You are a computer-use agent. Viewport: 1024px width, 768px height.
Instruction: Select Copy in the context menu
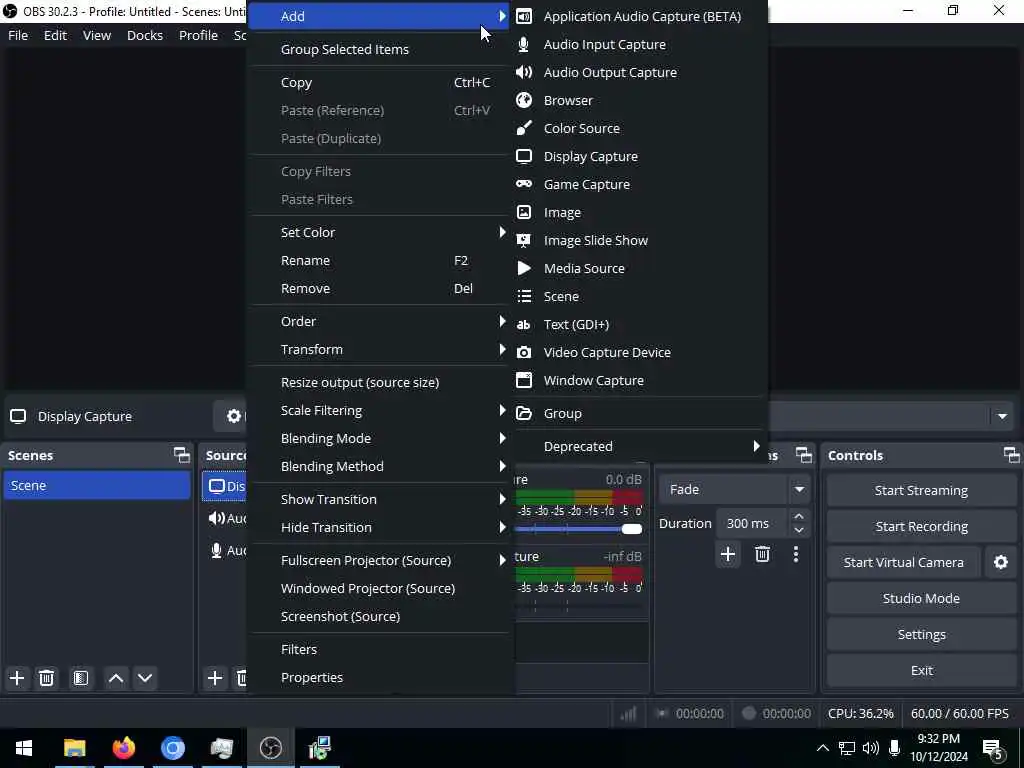pos(380,83)
